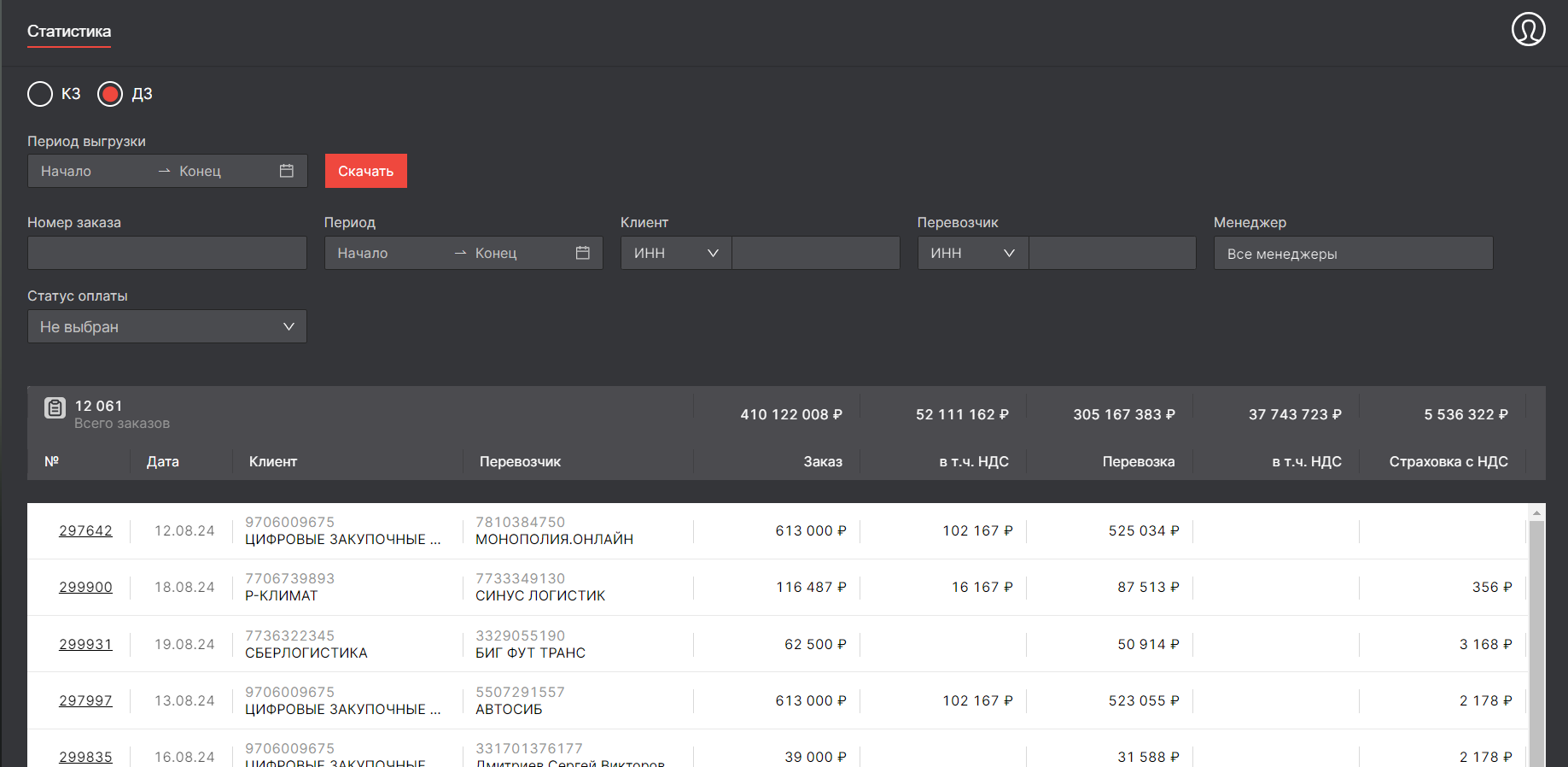Click the Скачать button

click(x=366, y=171)
